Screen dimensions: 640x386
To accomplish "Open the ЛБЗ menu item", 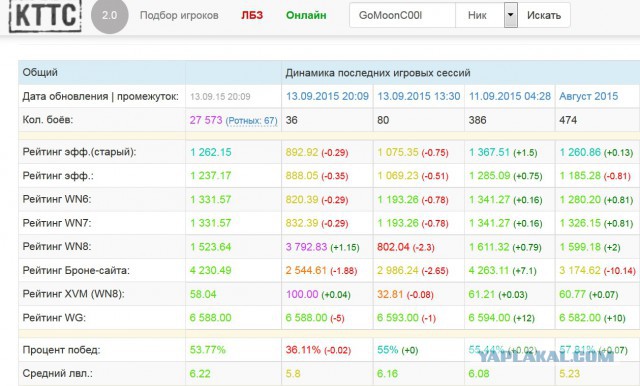I will click(252, 16).
